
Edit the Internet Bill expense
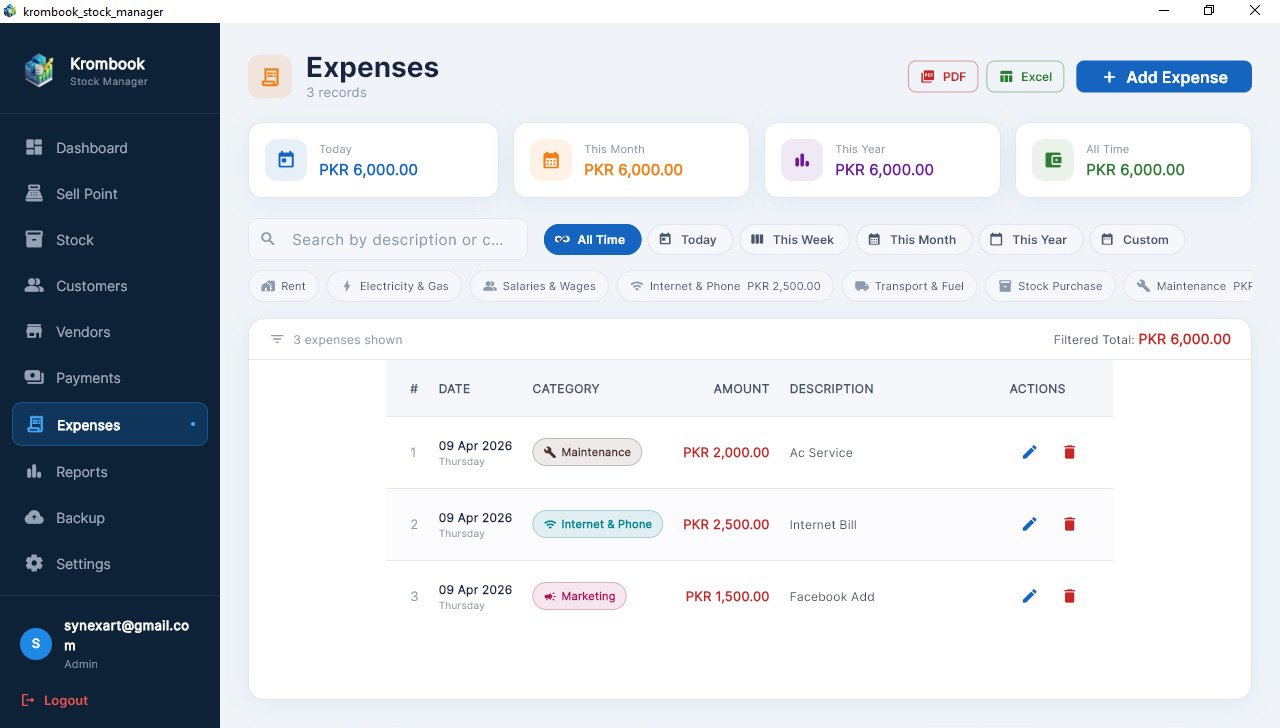1029,523
